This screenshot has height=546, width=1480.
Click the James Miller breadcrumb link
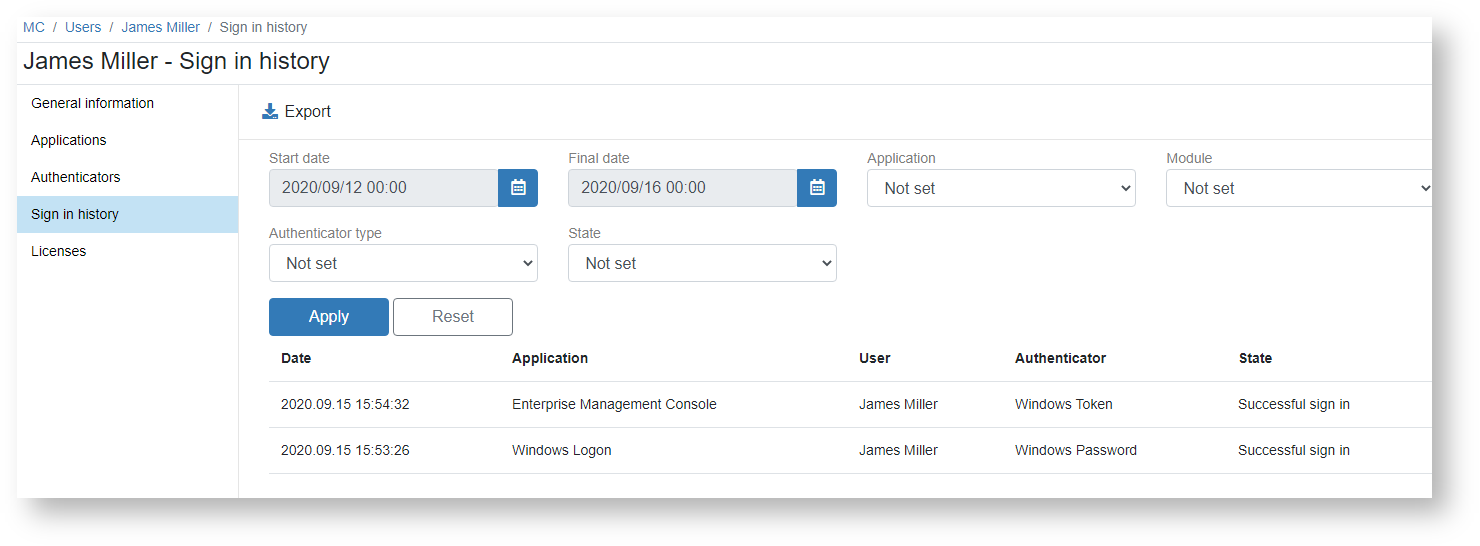(x=161, y=27)
